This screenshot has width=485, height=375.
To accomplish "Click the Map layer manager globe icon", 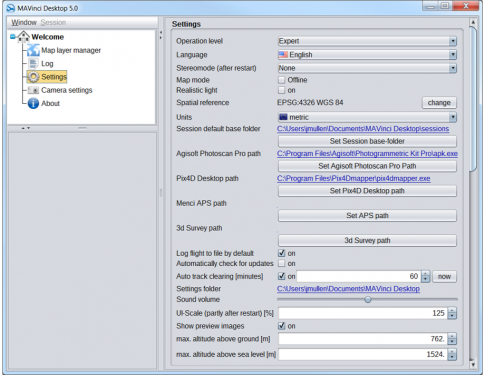I will click(33, 50).
